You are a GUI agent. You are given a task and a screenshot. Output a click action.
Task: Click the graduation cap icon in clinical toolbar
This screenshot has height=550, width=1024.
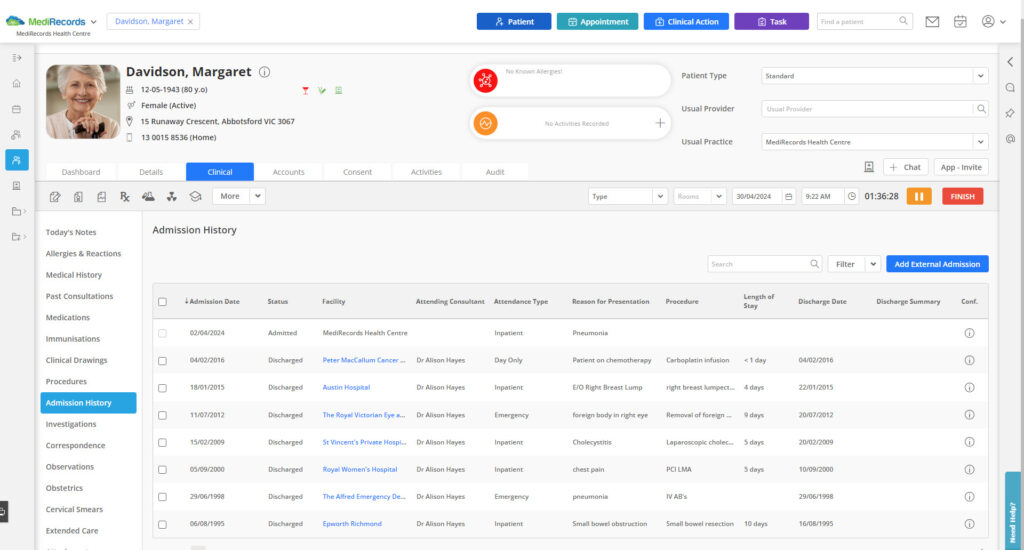point(195,197)
